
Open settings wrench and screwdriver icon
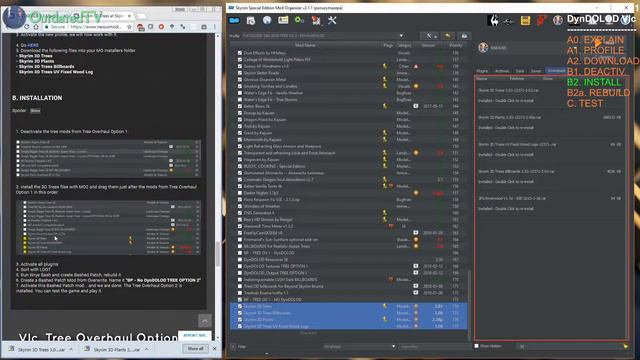[x=332, y=20]
